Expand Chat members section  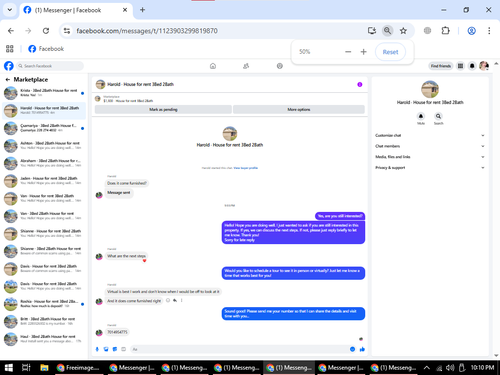430,146
